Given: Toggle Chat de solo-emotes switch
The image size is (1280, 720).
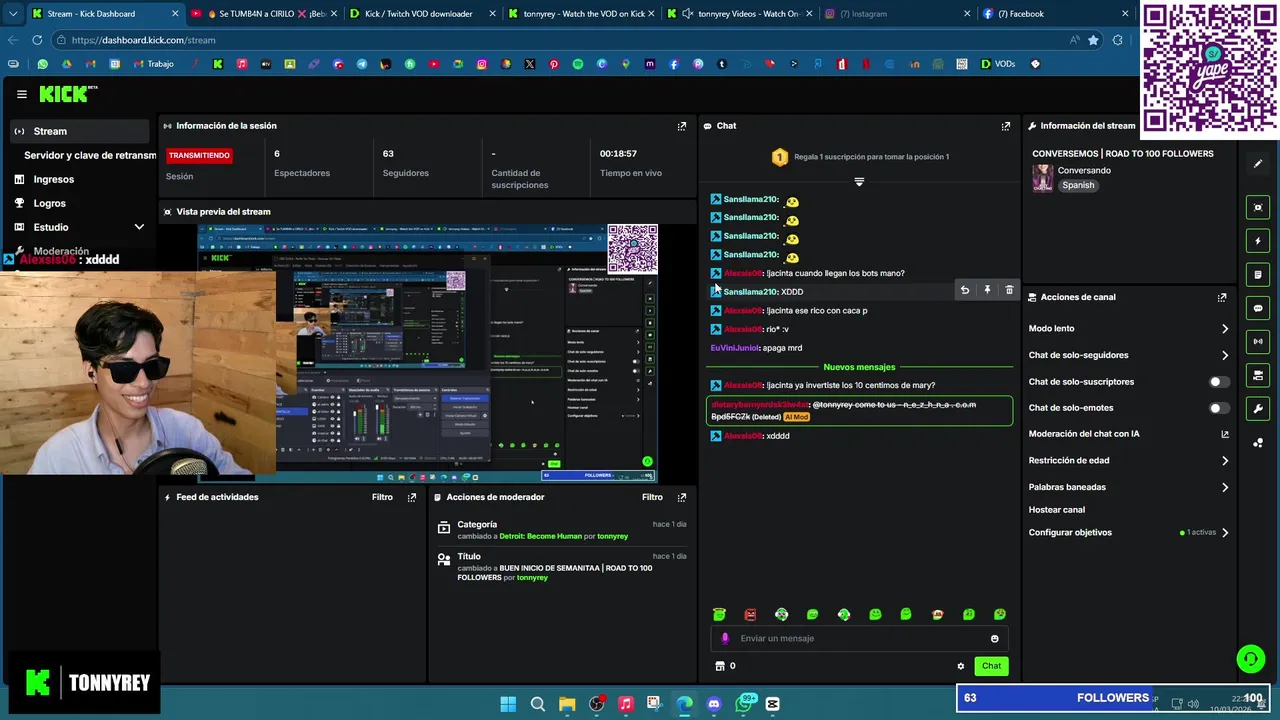Looking at the screenshot, I should coord(1218,408).
